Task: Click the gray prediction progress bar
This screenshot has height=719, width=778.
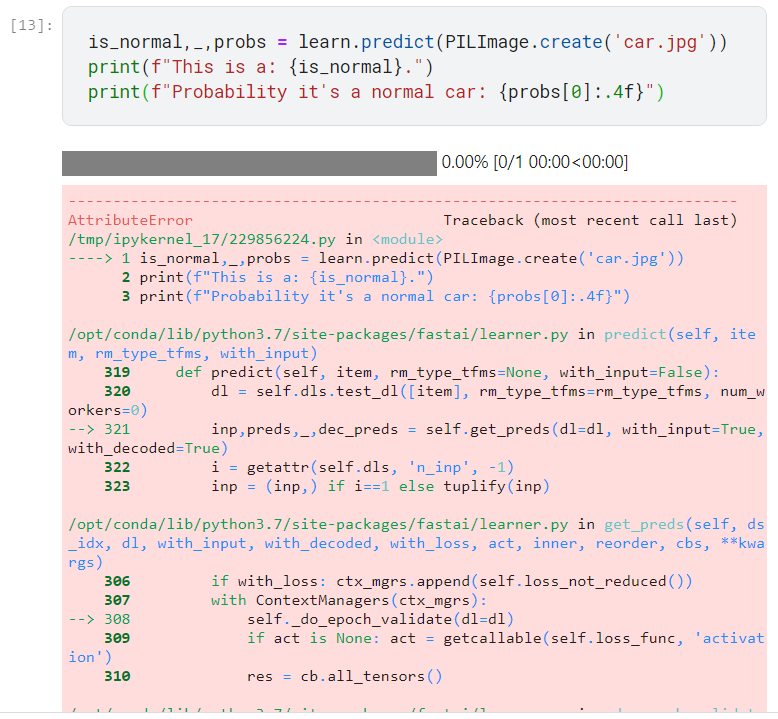Action: point(249,163)
